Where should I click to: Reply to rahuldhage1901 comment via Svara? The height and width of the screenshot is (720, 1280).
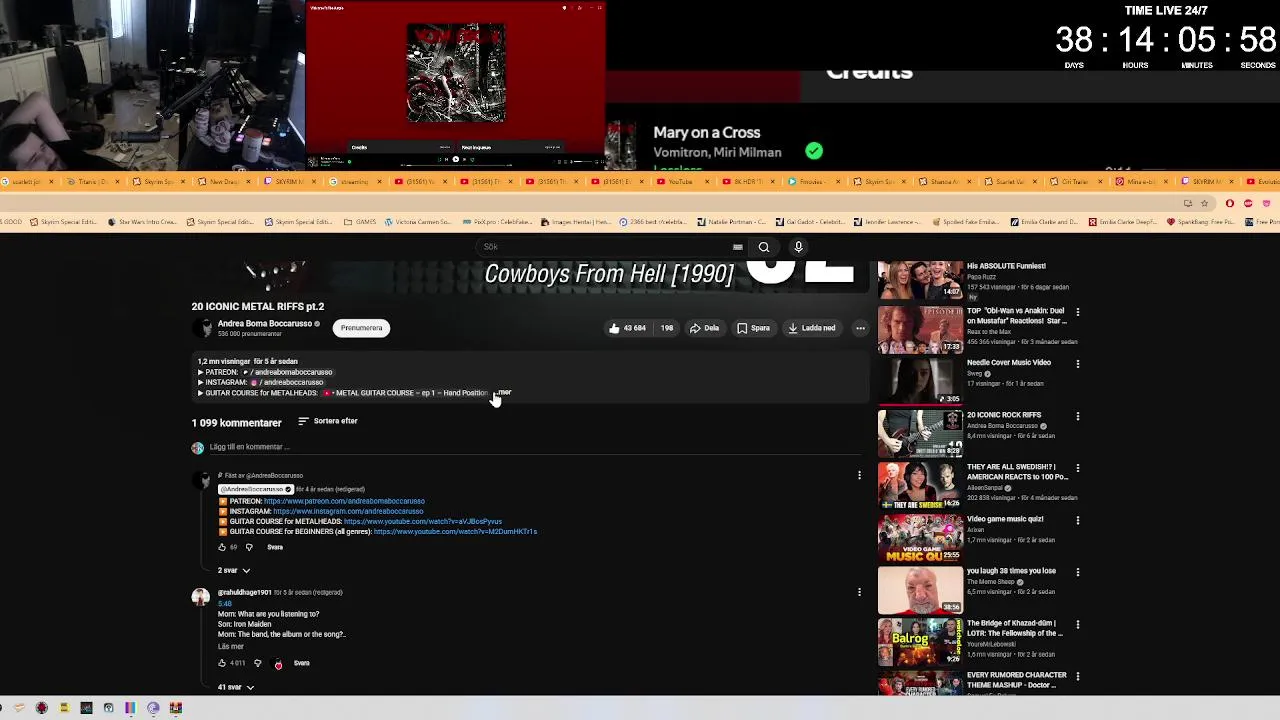click(301, 663)
